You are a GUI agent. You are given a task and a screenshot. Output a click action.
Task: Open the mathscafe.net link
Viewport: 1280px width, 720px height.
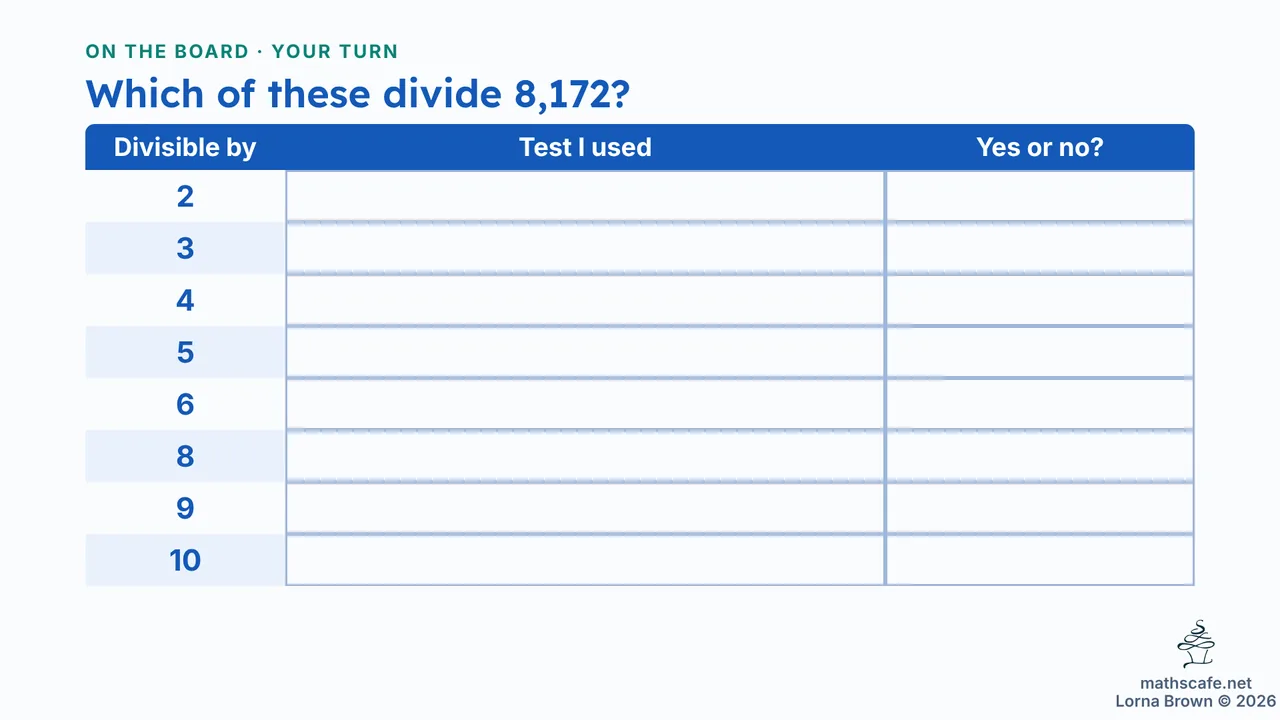[1196, 684]
